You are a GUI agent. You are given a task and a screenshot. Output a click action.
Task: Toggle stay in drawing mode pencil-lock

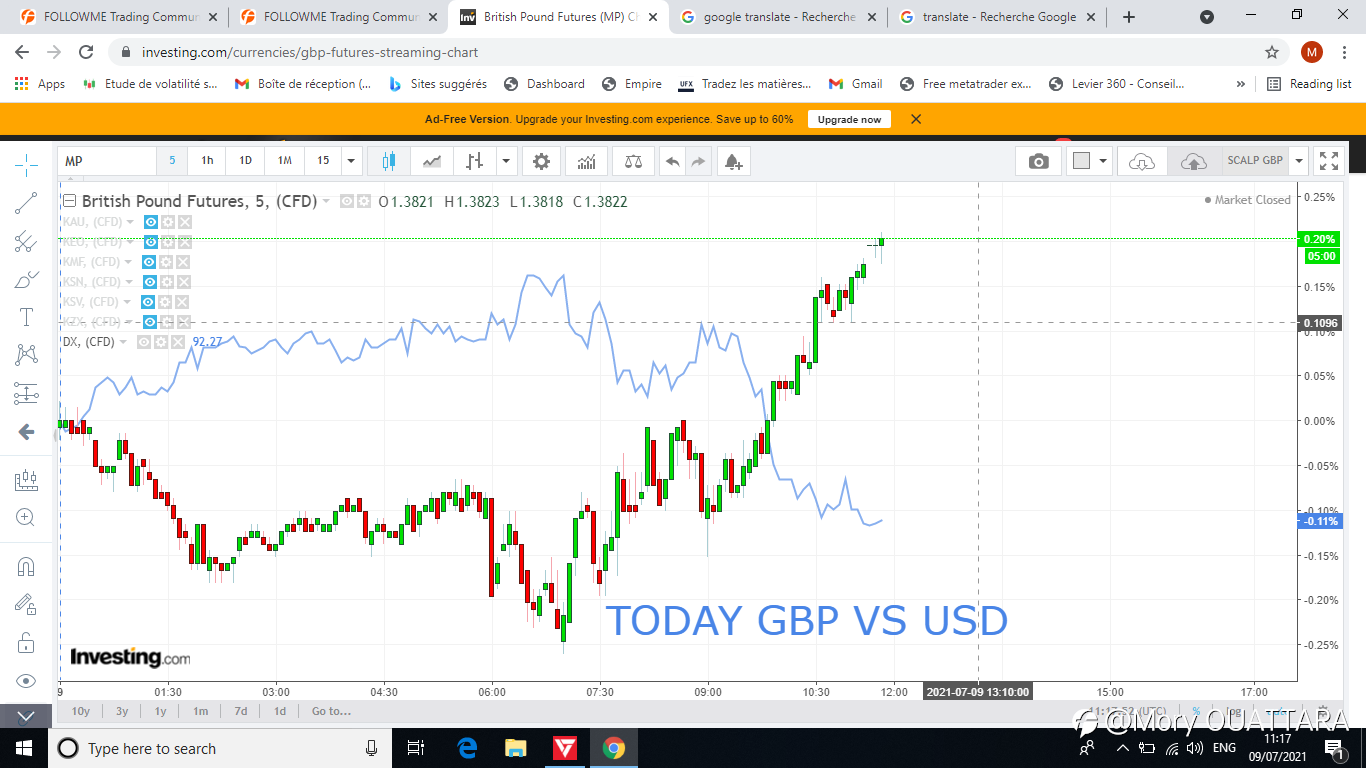coord(26,604)
